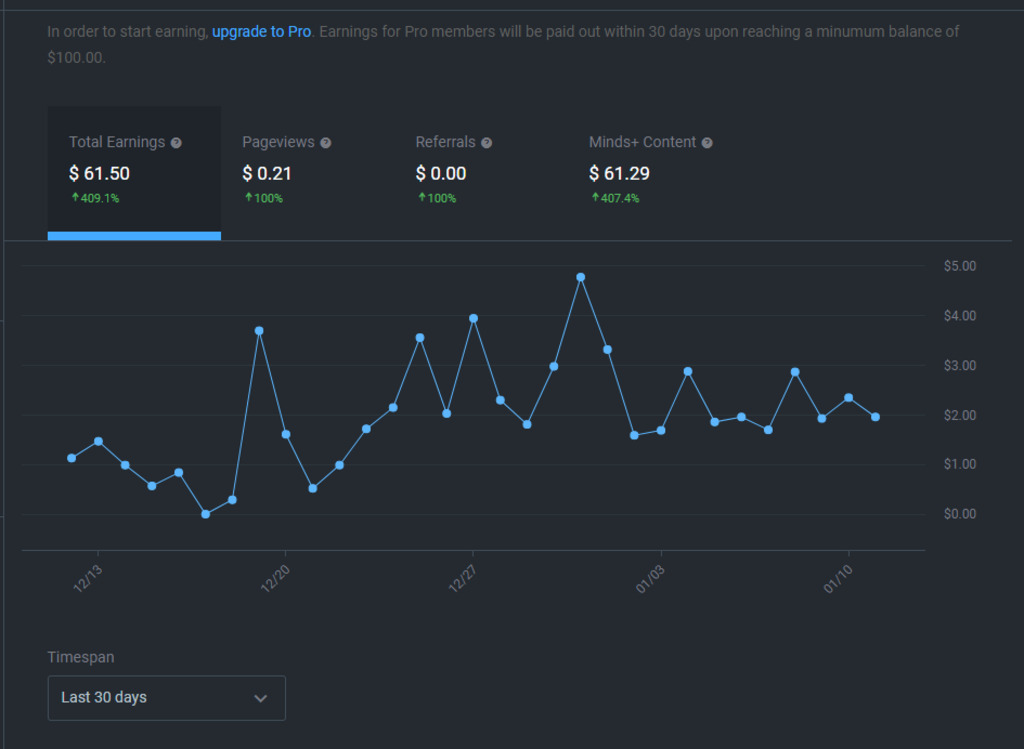This screenshot has width=1024, height=749.
Task: Click the lowest data point at $0.00
Action: tap(206, 514)
